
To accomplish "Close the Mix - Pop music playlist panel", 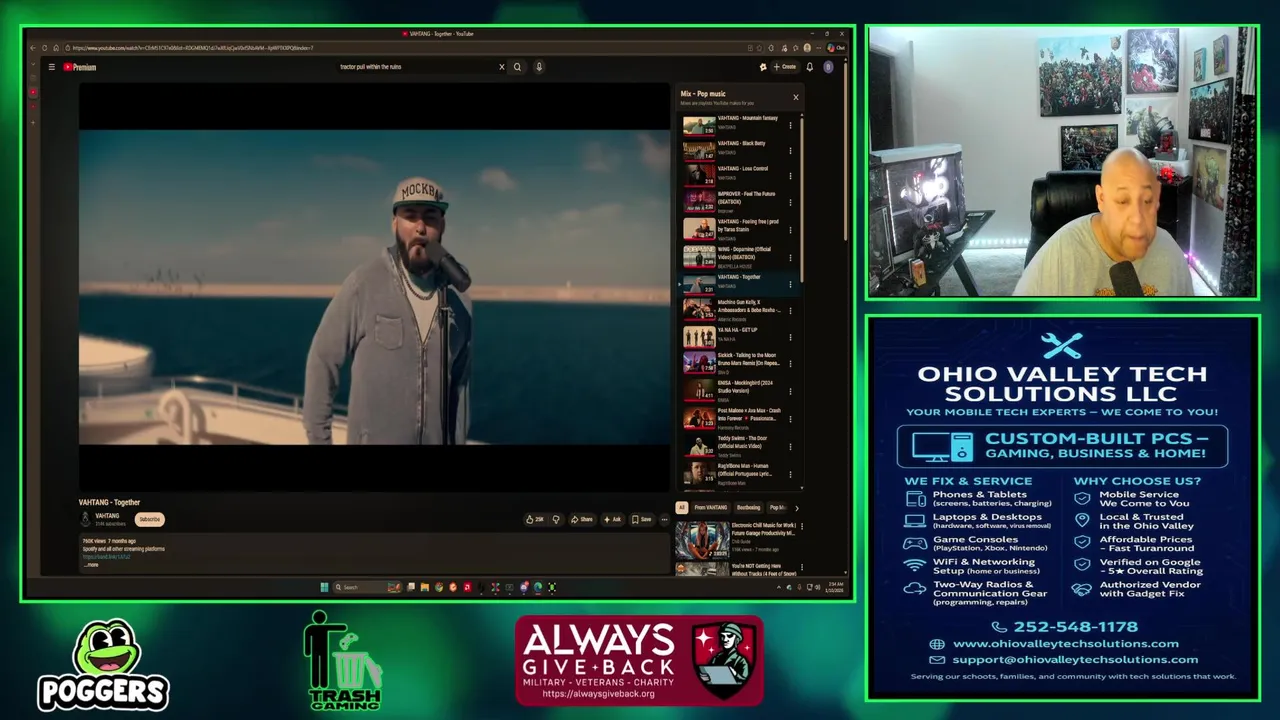I will [x=796, y=97].
